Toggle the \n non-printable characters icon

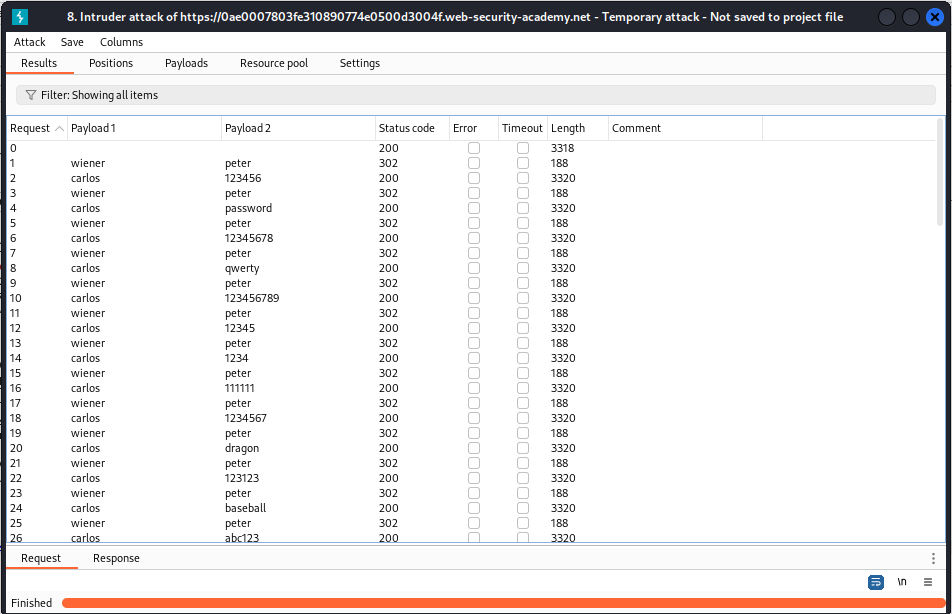[902, 582]
